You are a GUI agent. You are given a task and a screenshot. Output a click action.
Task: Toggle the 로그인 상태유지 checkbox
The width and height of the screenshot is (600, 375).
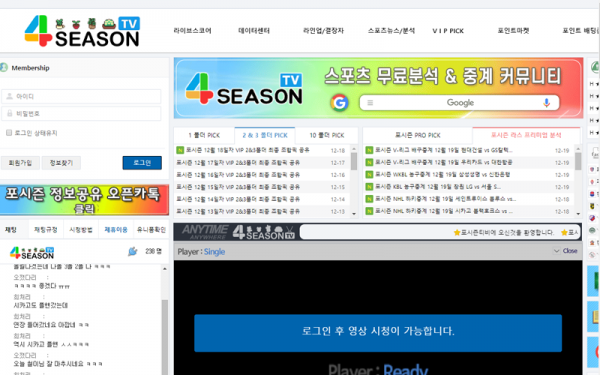[x=9, y=133]
